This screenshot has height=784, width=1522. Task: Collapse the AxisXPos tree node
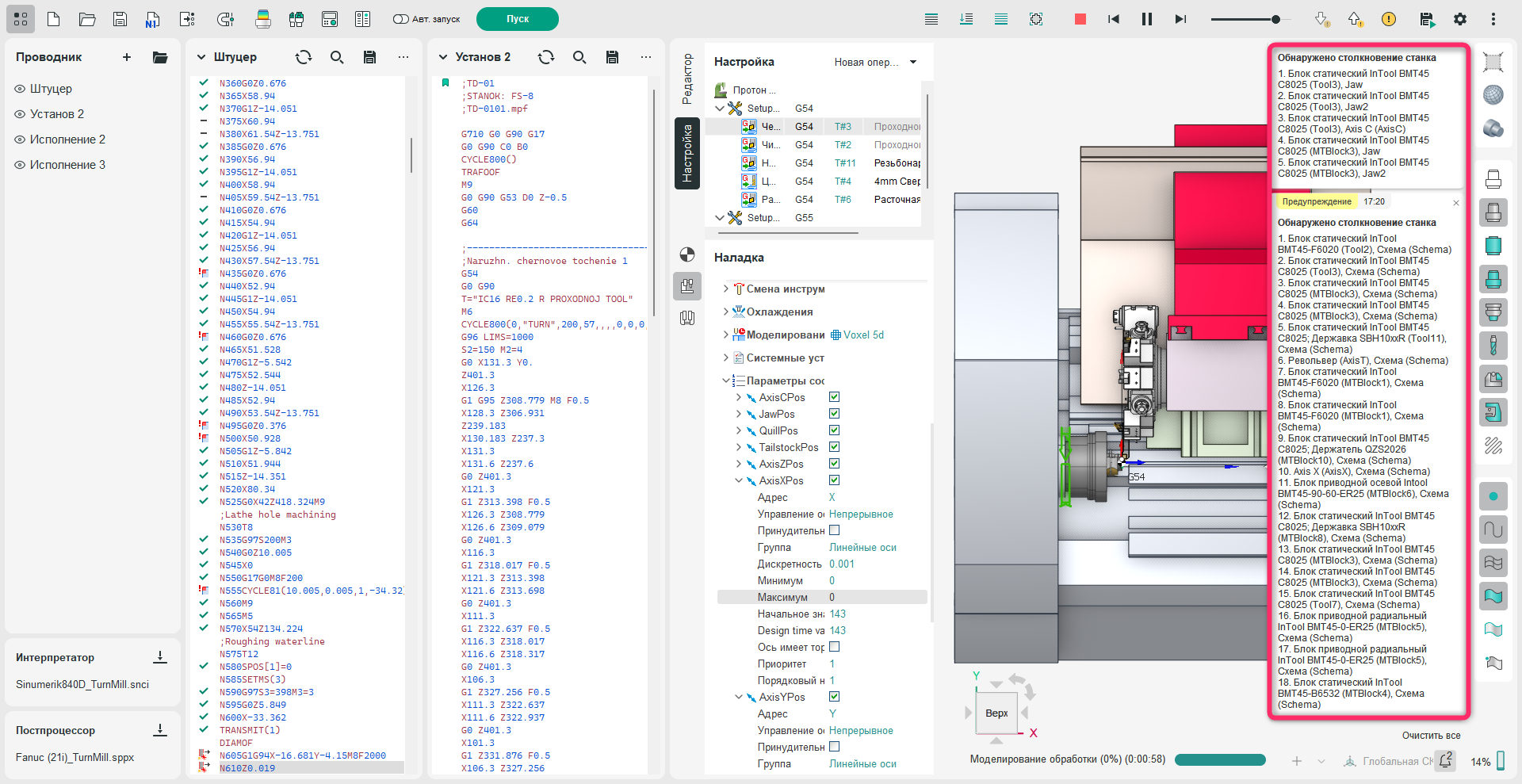click(x=739, y=480)
